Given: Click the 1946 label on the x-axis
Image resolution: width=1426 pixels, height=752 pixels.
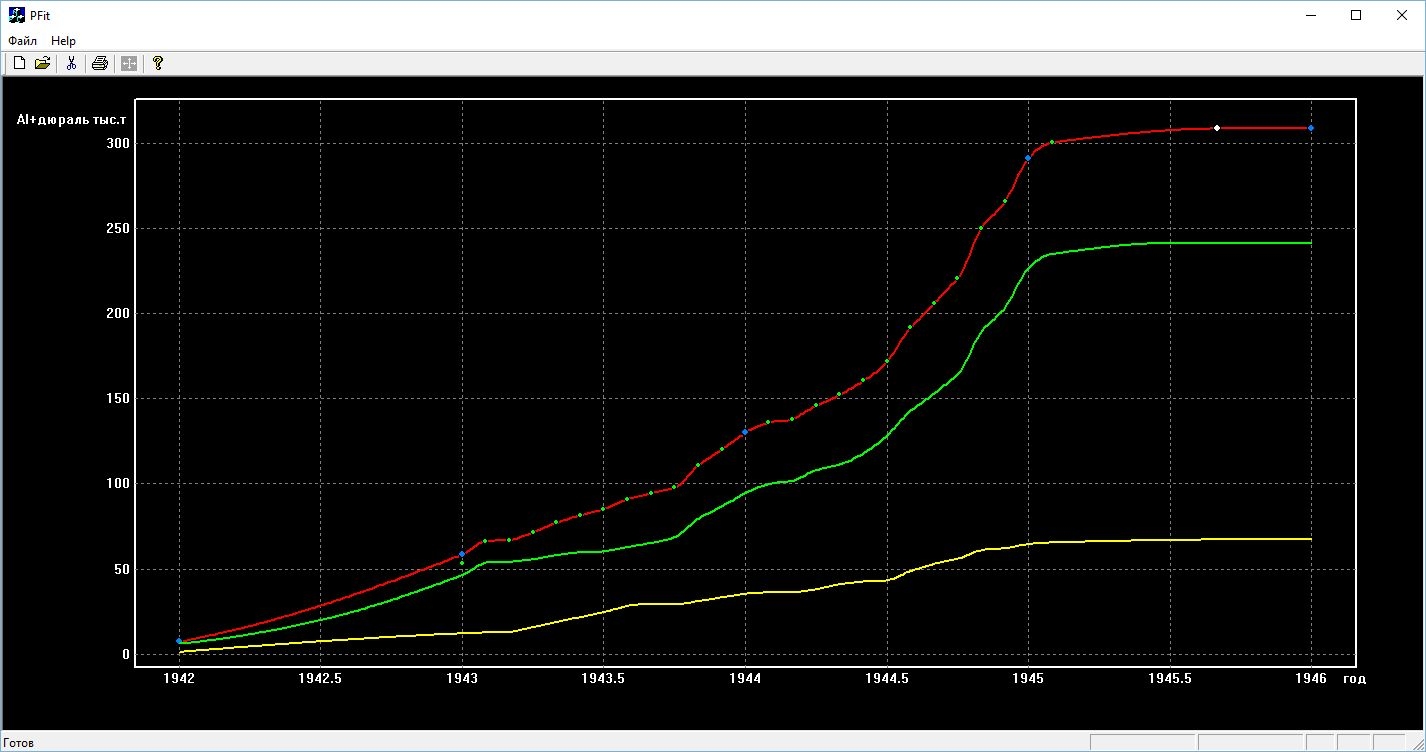Looking at the screenshot, I should pyautogui.click(x=1311, y=678).
